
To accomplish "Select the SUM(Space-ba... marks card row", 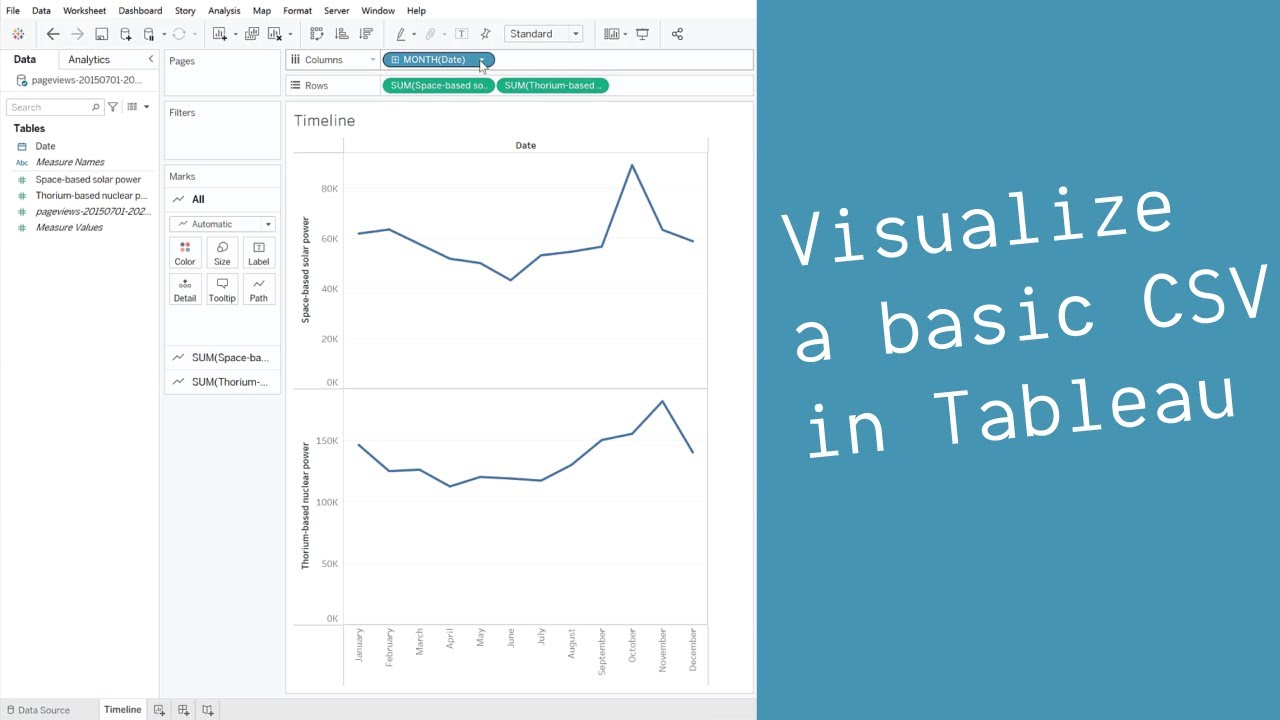I will click(x=222, y=357).
